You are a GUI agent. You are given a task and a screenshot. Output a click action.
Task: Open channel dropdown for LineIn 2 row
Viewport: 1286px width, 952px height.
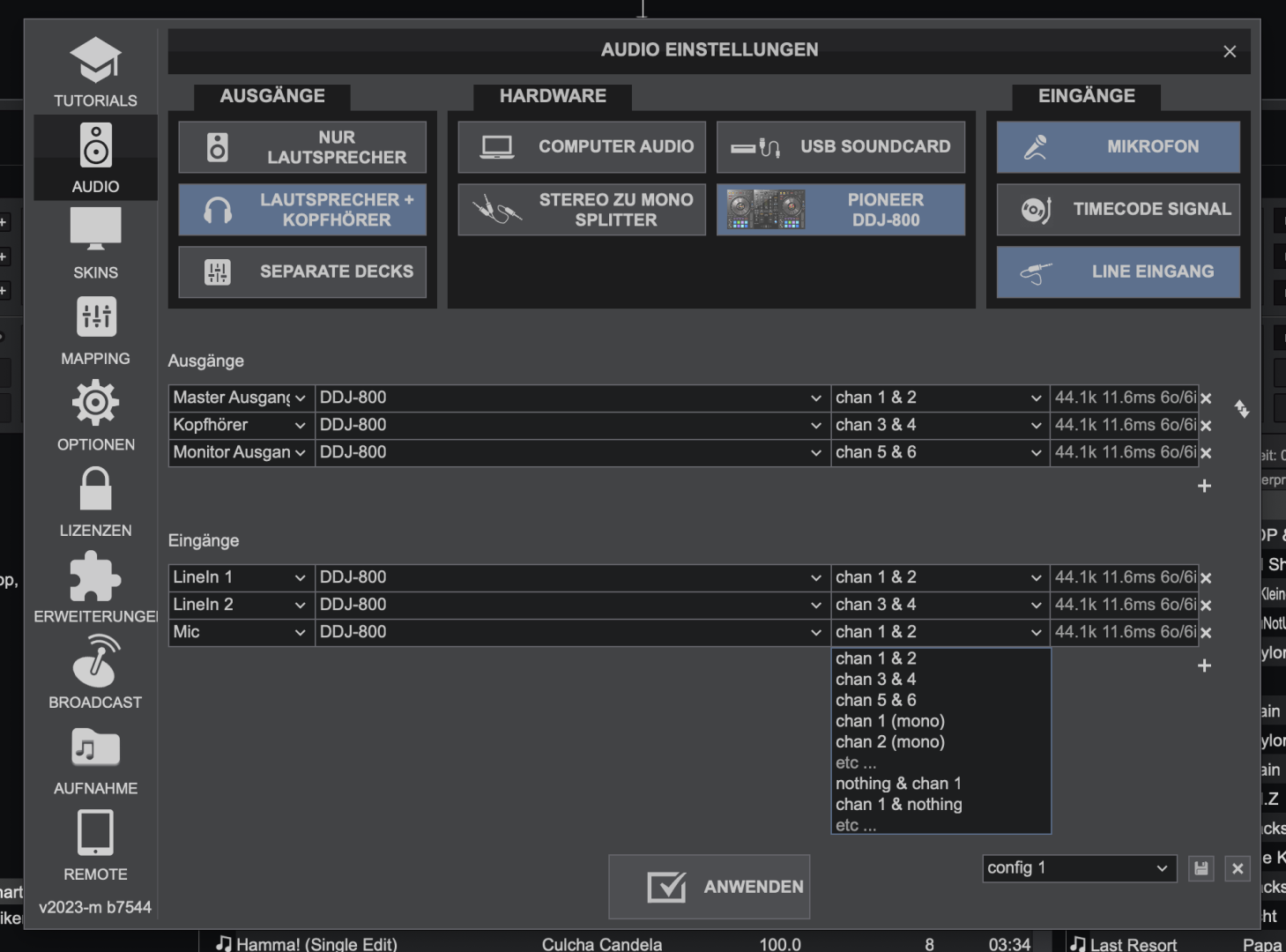coord(940,606)
